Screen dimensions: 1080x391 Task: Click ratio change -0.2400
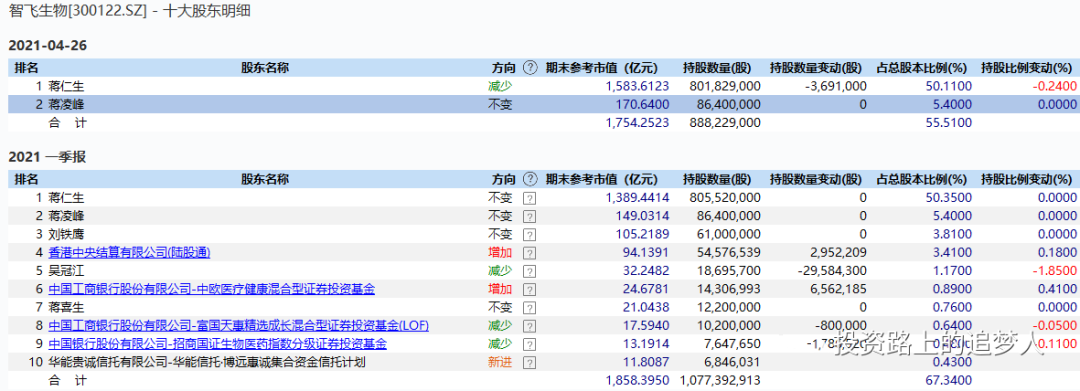(1055, 87)
